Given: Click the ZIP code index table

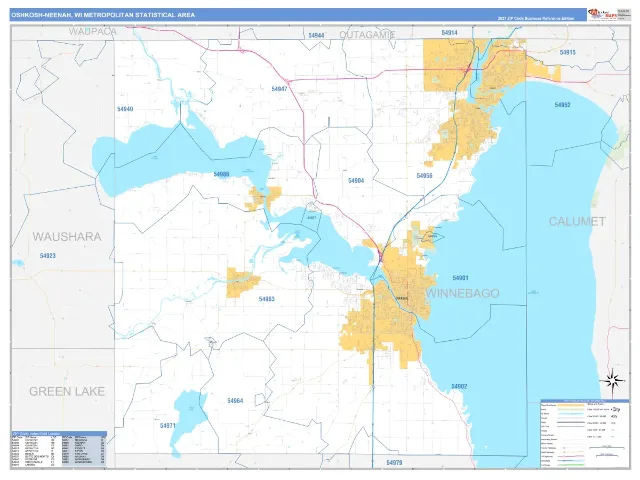Looking at the screenshot, I should click(59, 449).
